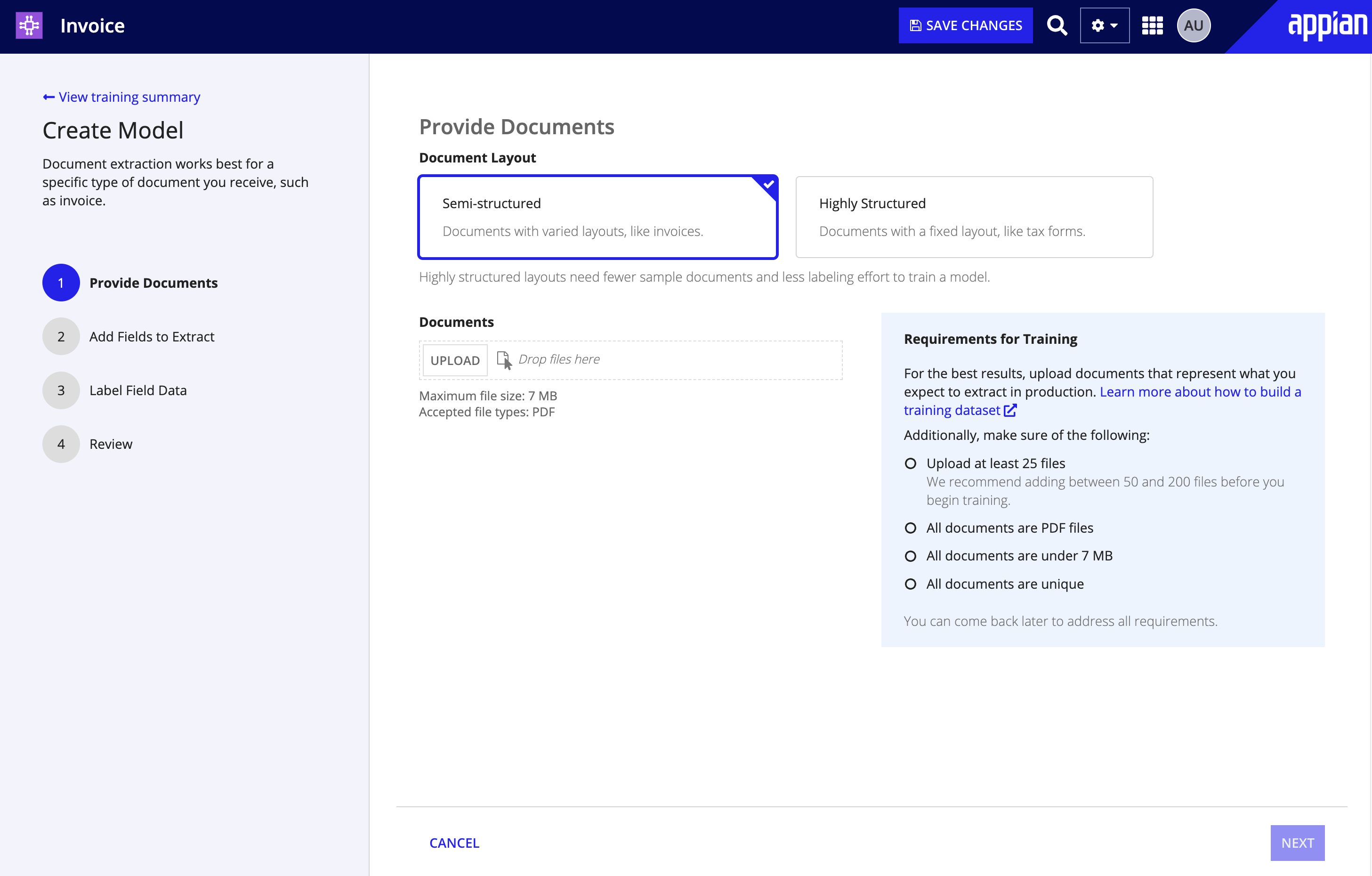This screenshot has width=1372, height=876.
Task: Click the Invoice title in header
Action: (x=92, y=25)
